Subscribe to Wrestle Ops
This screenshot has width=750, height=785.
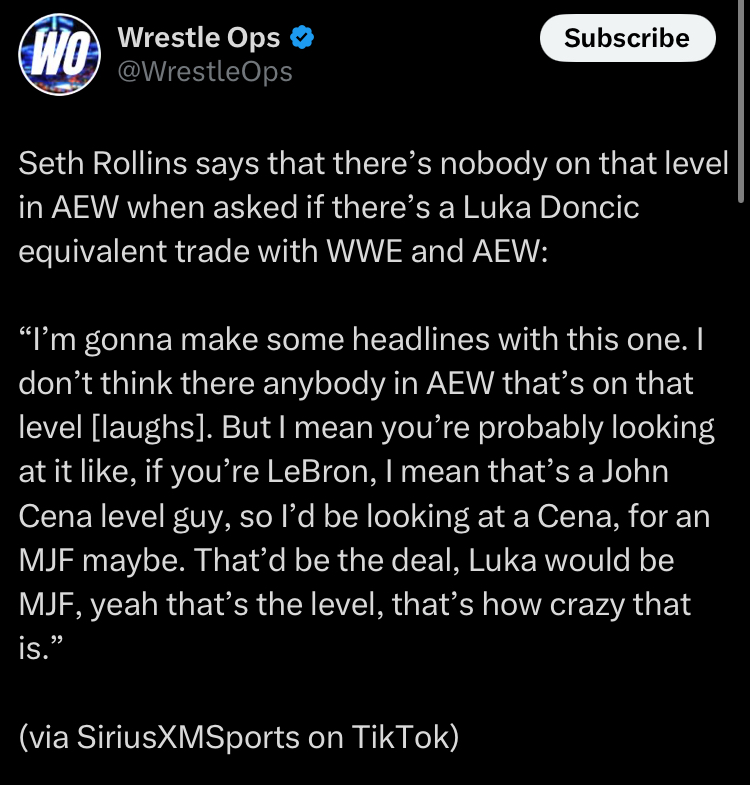(627, 38)
